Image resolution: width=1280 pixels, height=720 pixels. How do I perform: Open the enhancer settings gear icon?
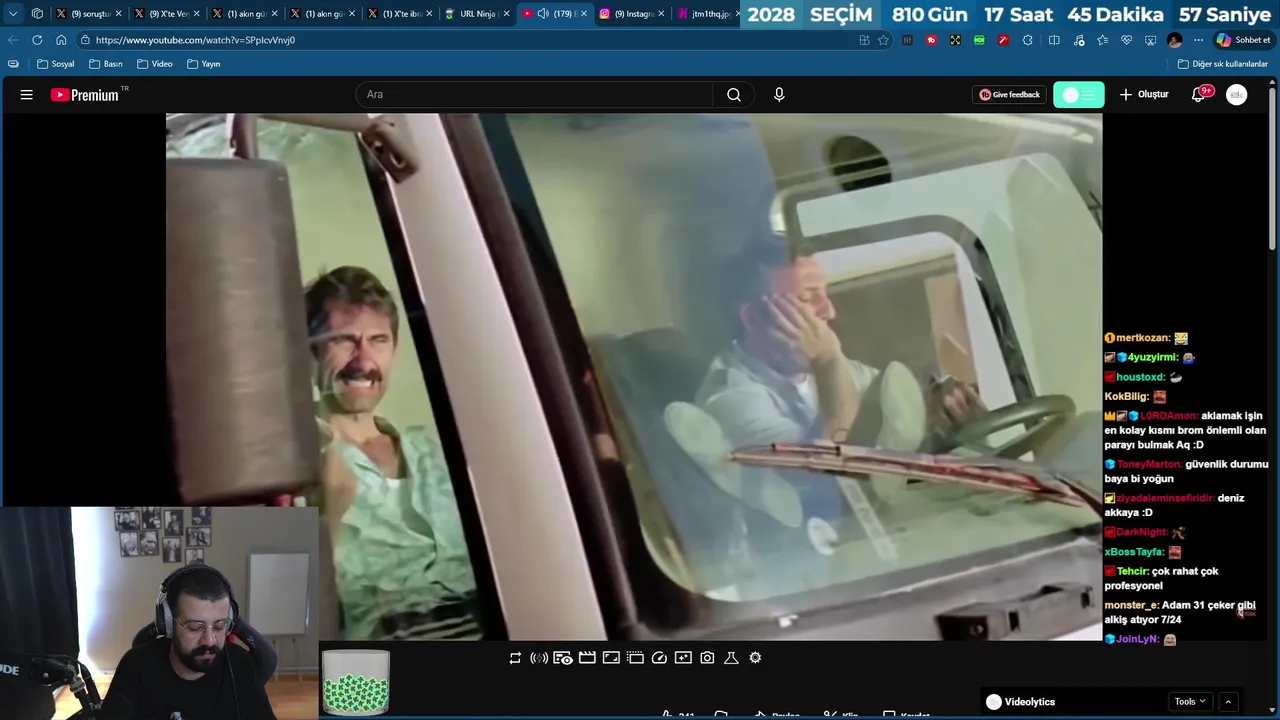(755, 658)
